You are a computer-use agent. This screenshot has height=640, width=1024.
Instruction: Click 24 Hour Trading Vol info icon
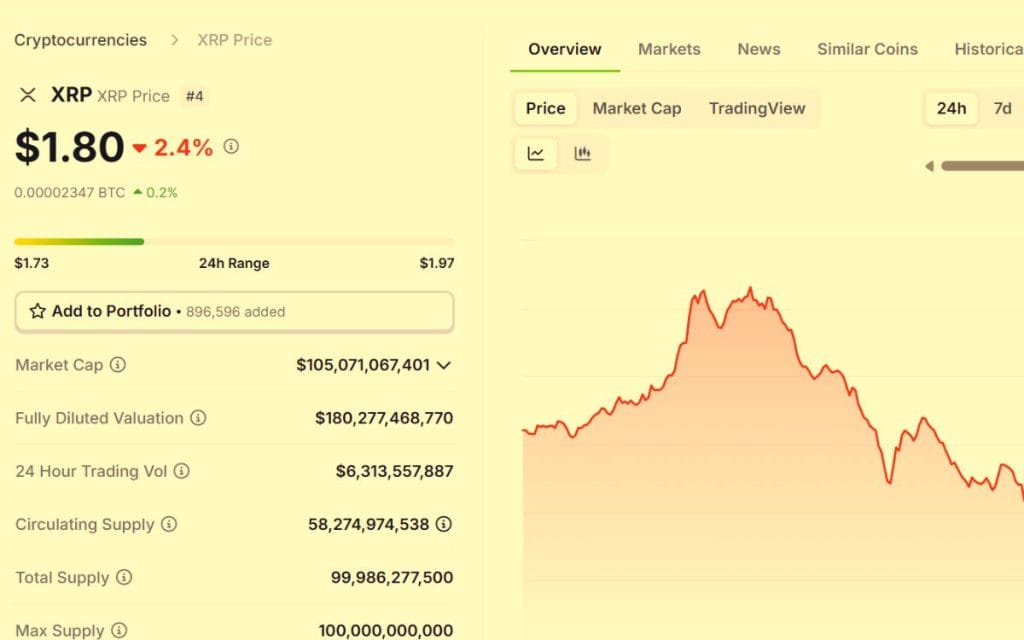(181, 471)
